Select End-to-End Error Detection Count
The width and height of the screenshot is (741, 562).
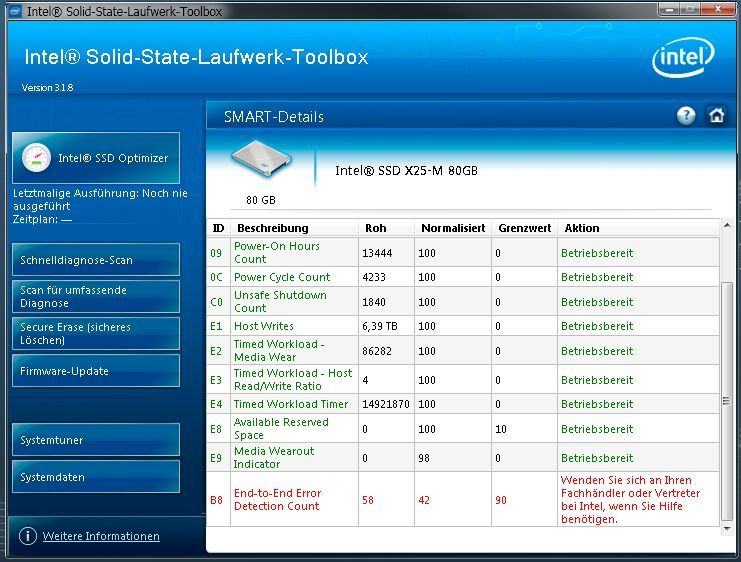tap(277, 500)
